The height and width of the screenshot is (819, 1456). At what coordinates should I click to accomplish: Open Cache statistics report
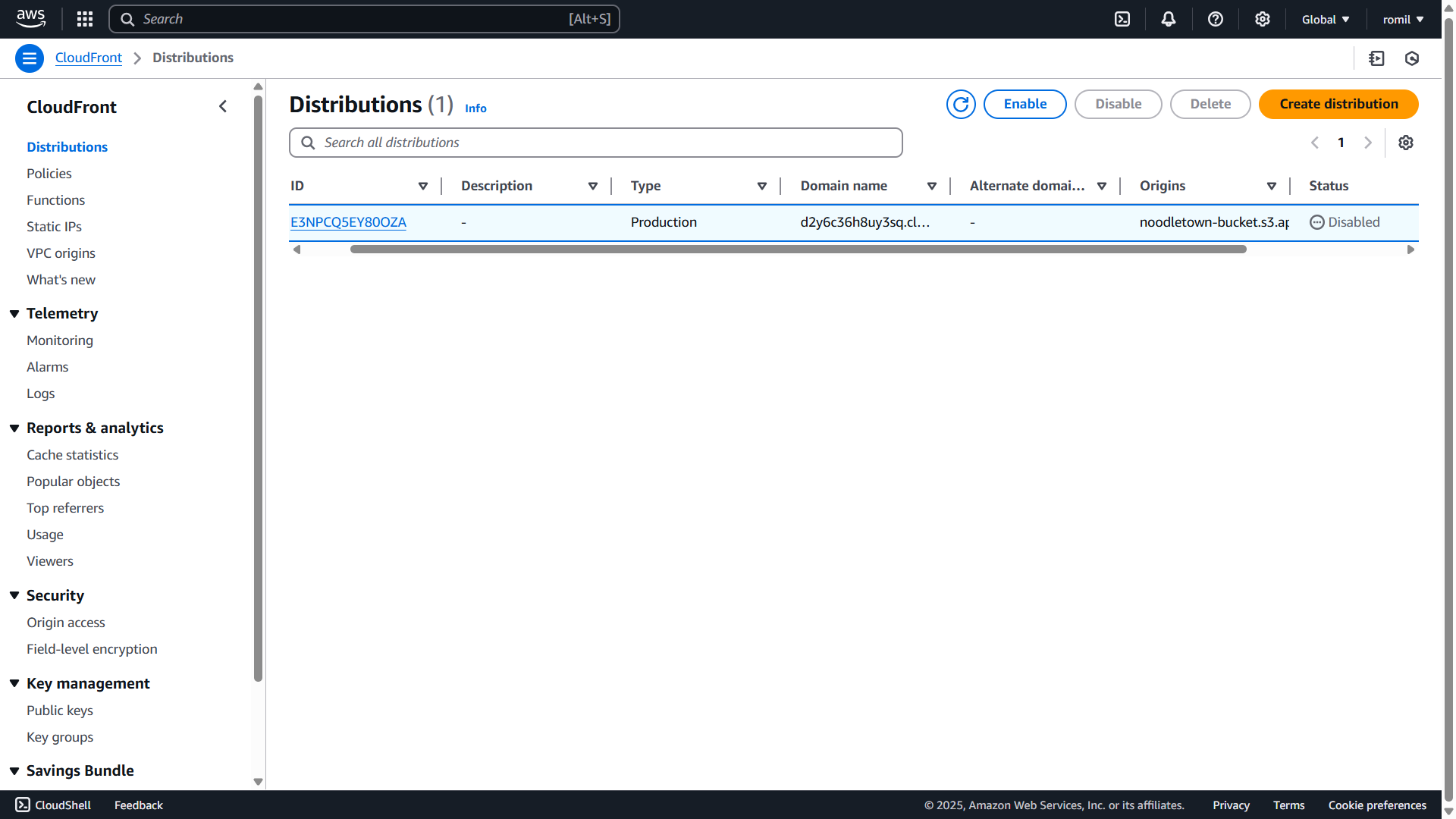click(x=72, y=454)
